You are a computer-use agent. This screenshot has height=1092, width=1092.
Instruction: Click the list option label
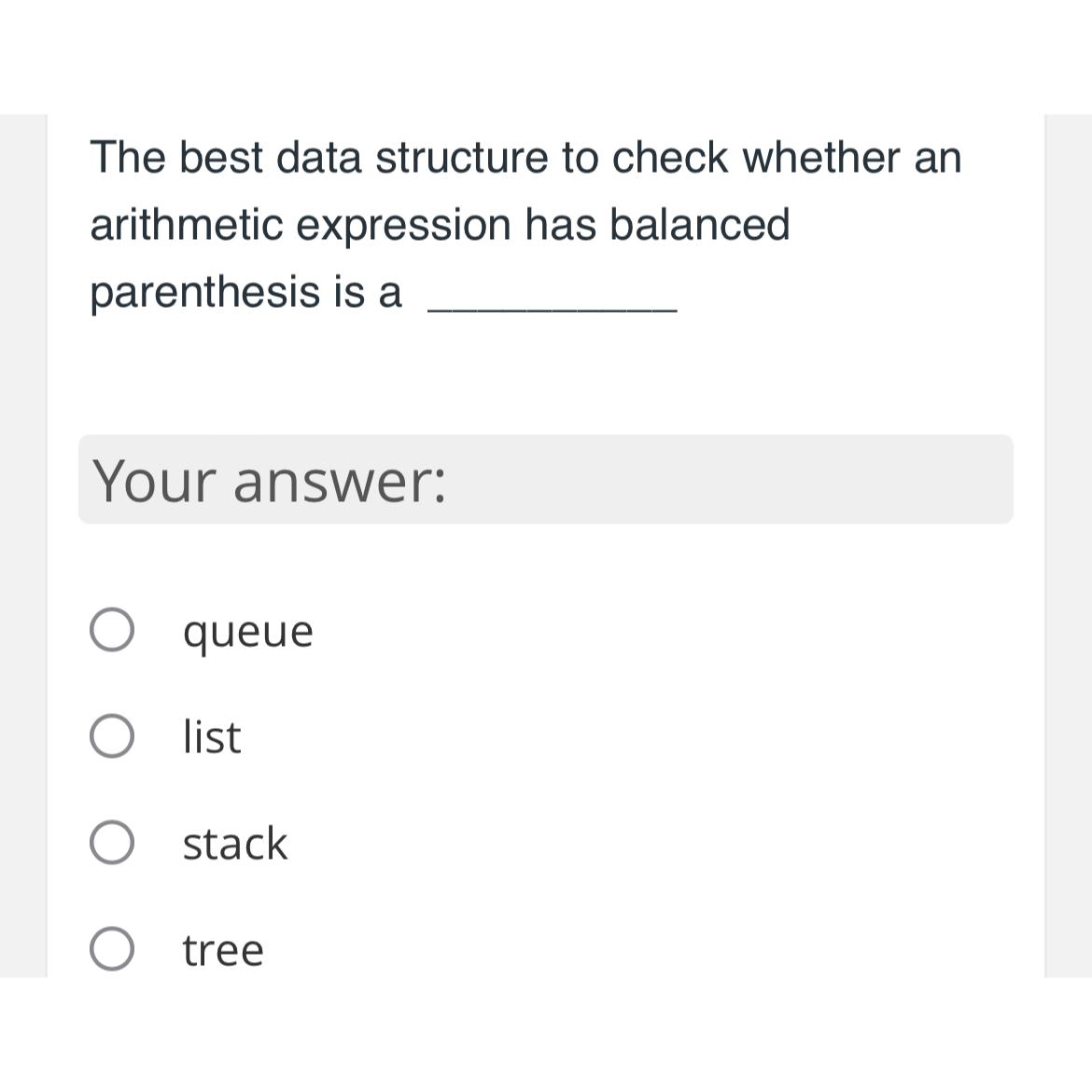coord(211,737)
